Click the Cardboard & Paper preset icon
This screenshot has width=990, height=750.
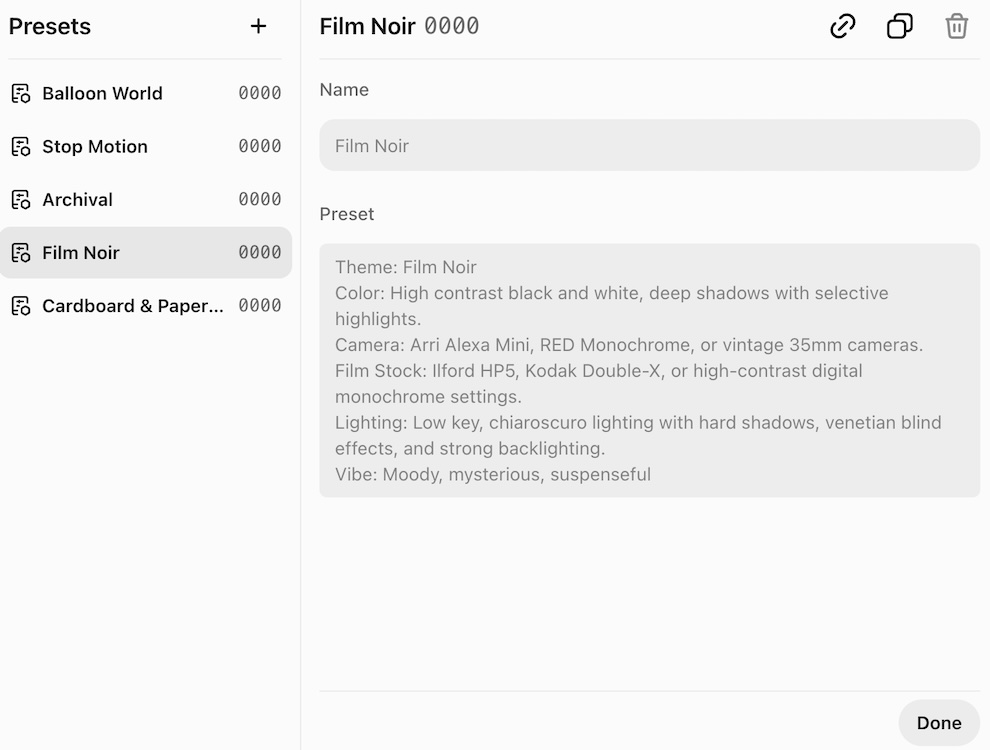pos(20,306)
